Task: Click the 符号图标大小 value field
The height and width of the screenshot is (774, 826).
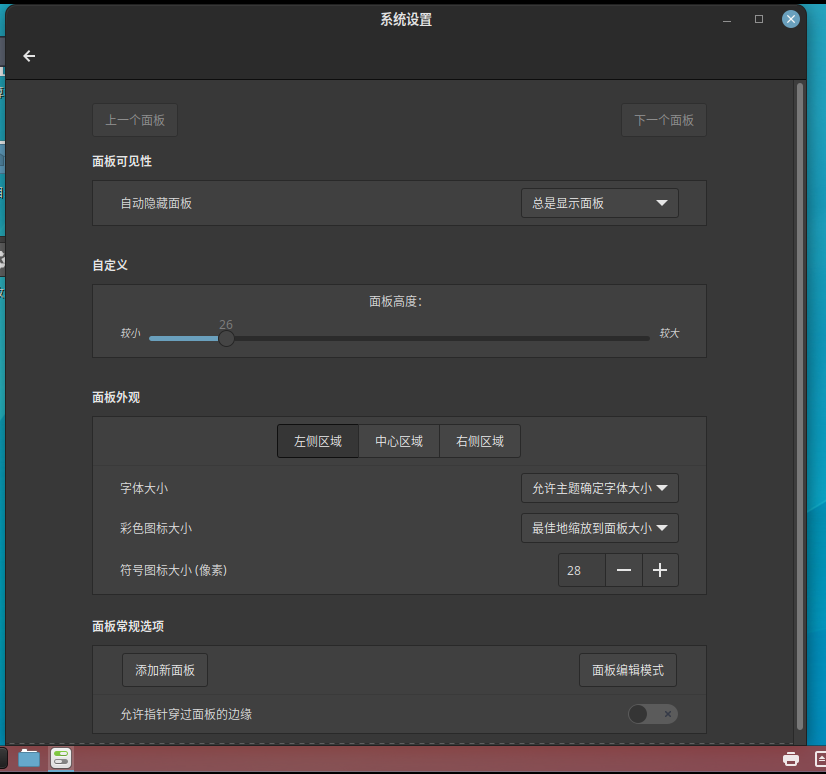Action: (582, 570)
